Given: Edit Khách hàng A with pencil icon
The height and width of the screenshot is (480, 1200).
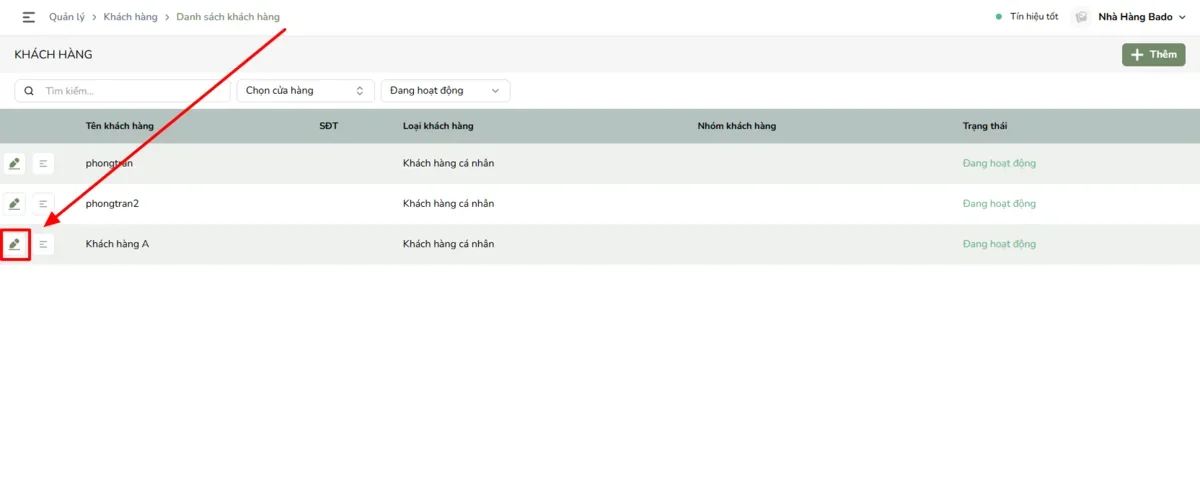Looking at the screenshot, I should click(x=14, y=244).
